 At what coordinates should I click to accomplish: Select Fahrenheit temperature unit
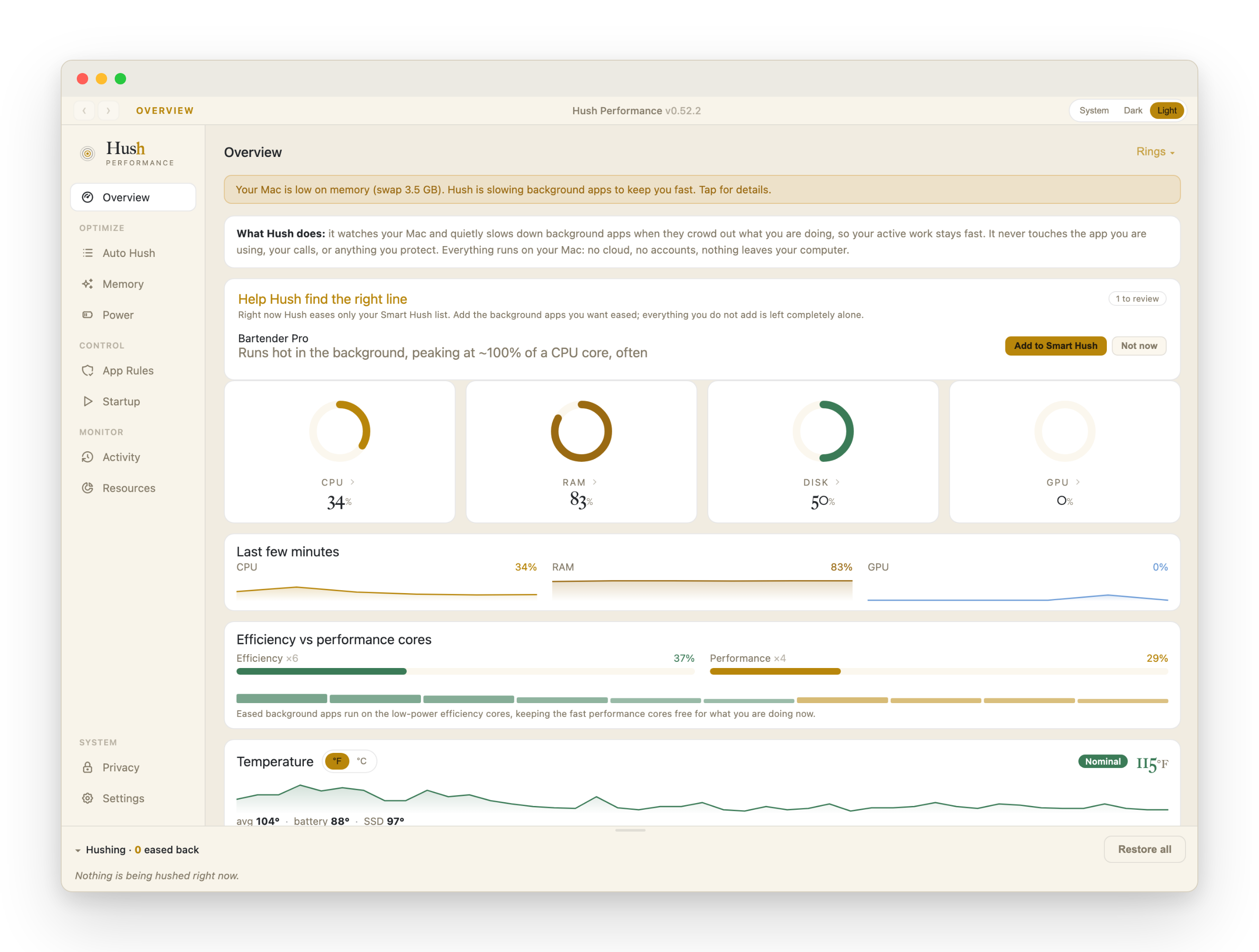click(x=337, y=761)
